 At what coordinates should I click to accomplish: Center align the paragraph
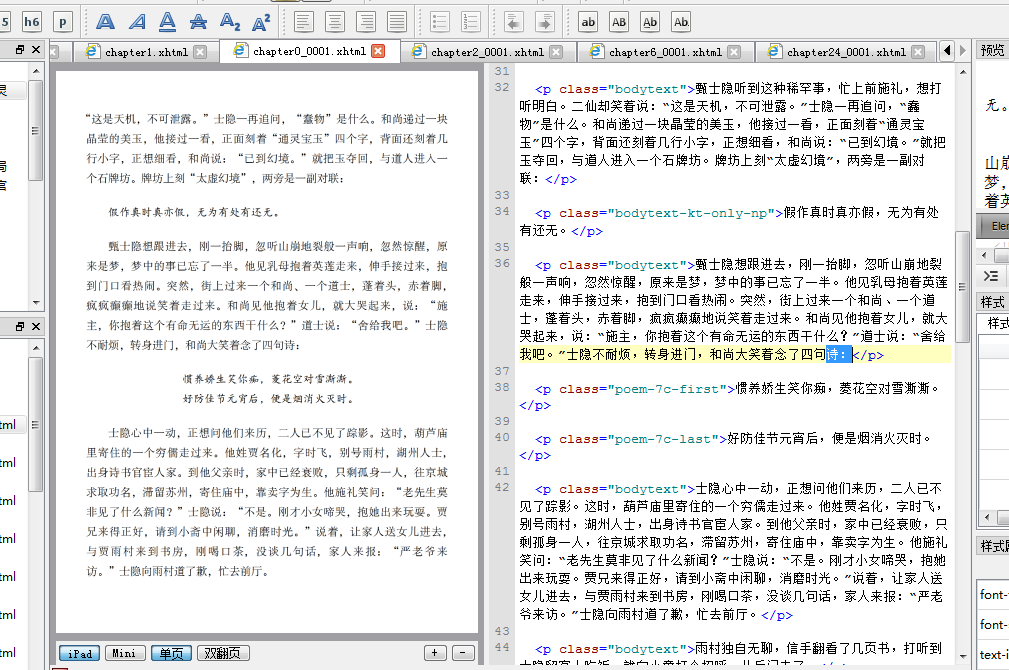coord(336,21)
